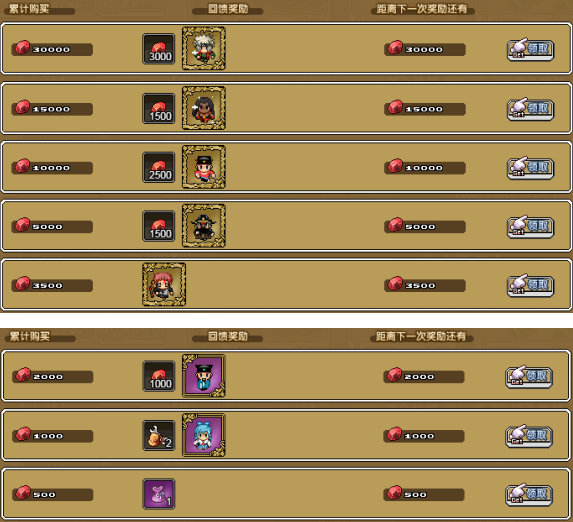The width and height of the screenshot is (573, 522).
Task: Click the 2500 gem reward icon
Action: (x=159, y=167)
